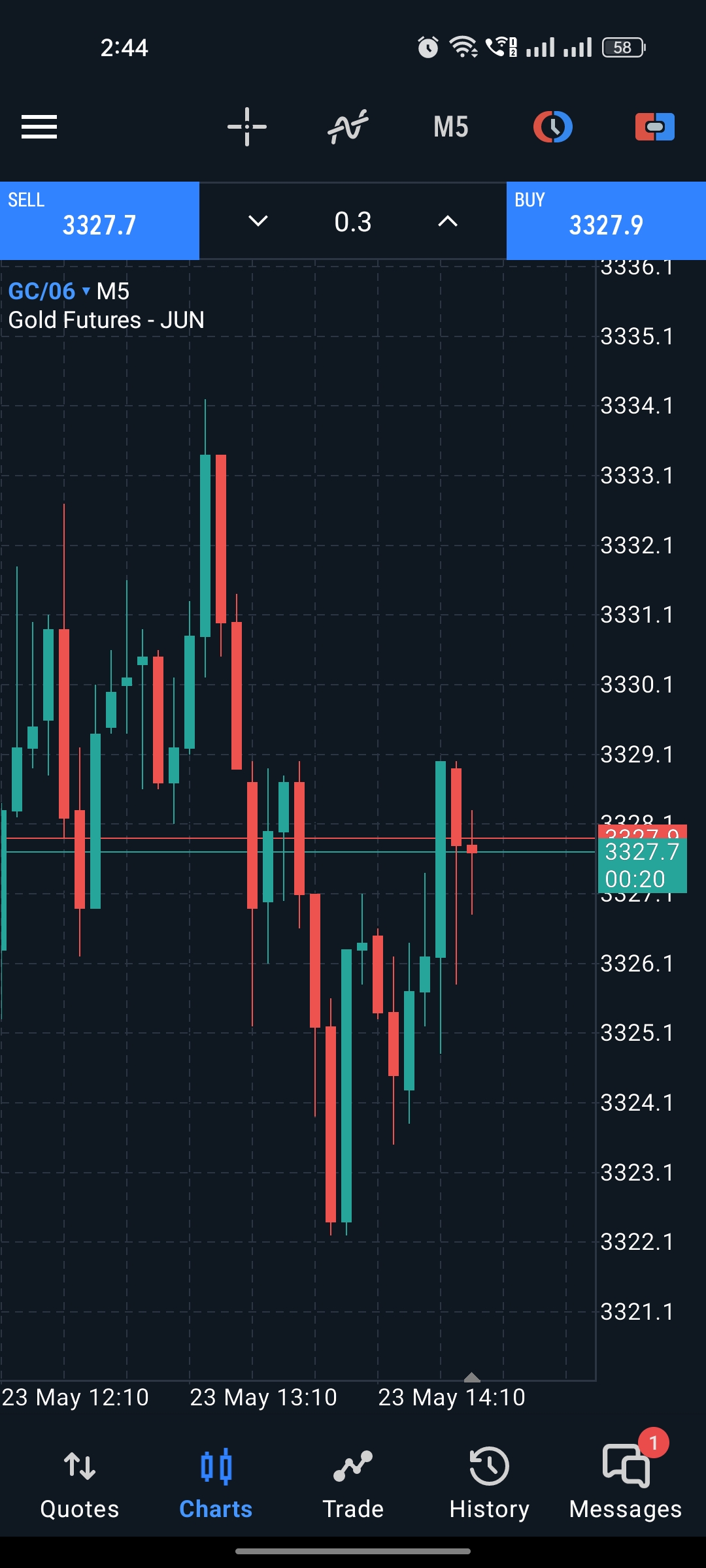Toggle the one-click trading panel icon
Viewport: 706px width, 1568px height.
point(654,127)
